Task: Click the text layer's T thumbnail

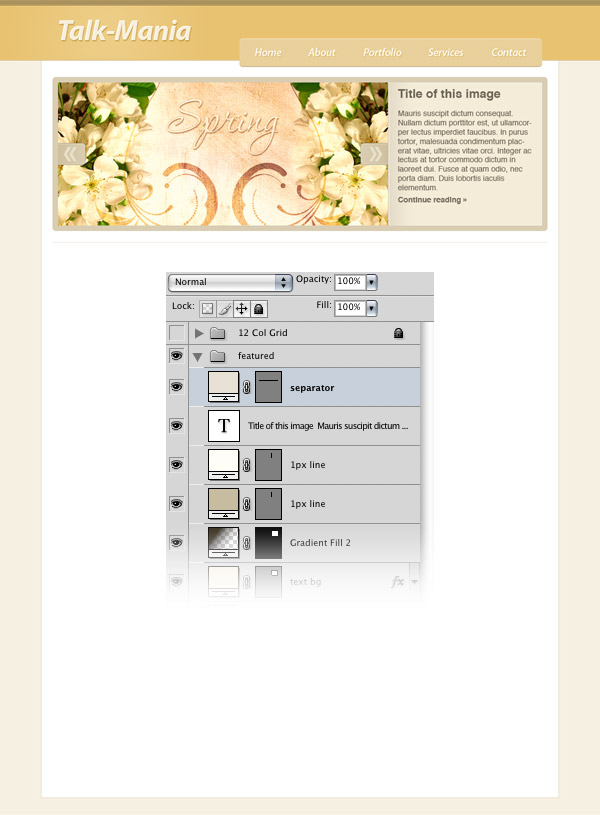Action: pos(224,426)
